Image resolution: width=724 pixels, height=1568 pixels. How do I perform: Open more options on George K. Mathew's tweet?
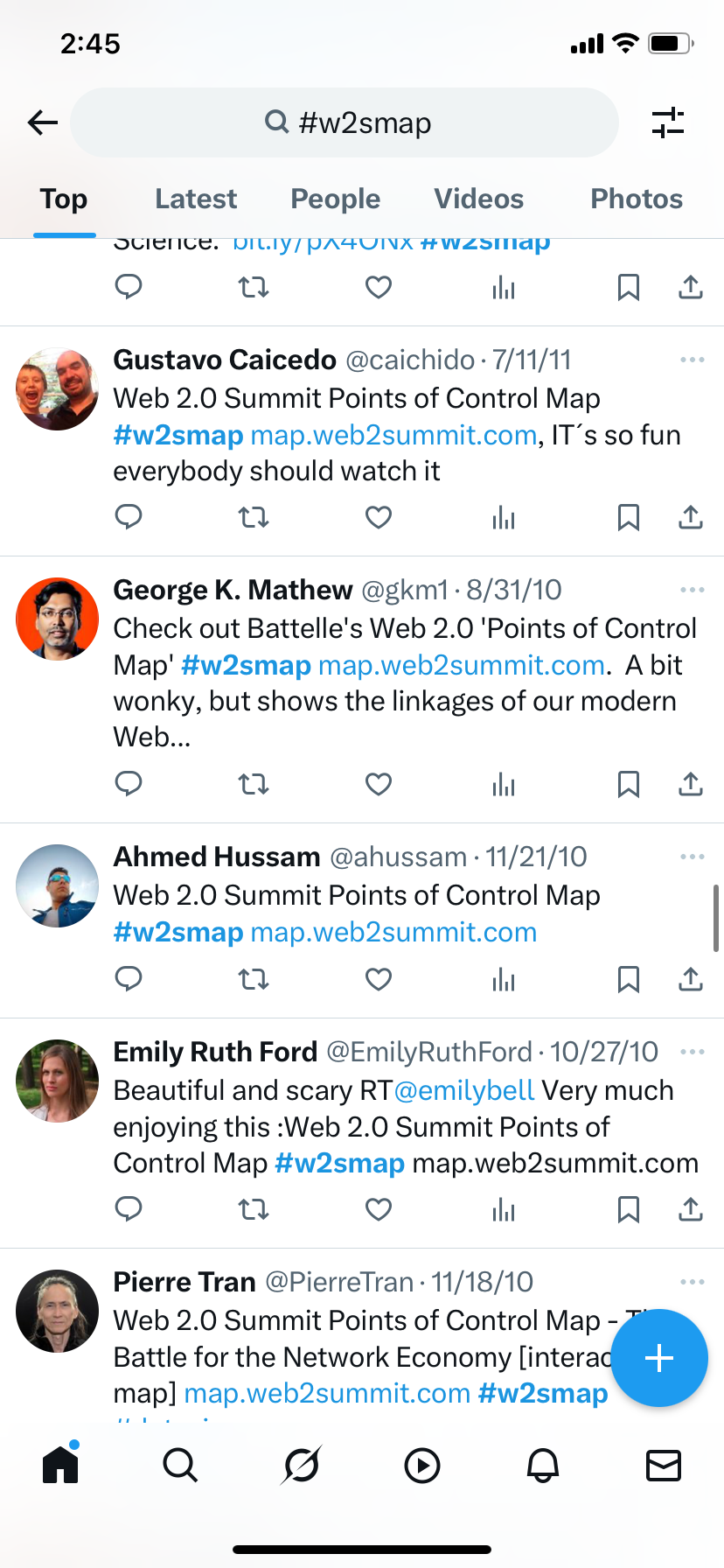coord(692,590)
